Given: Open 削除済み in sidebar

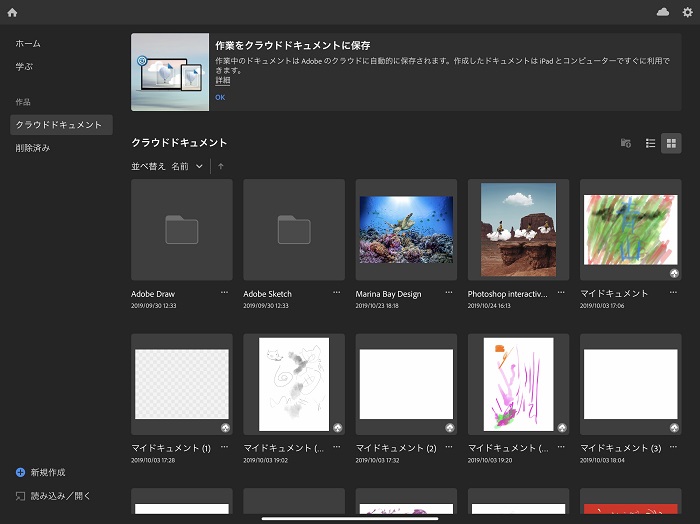Looking at the screenshot, I should (x=33, y=148).
